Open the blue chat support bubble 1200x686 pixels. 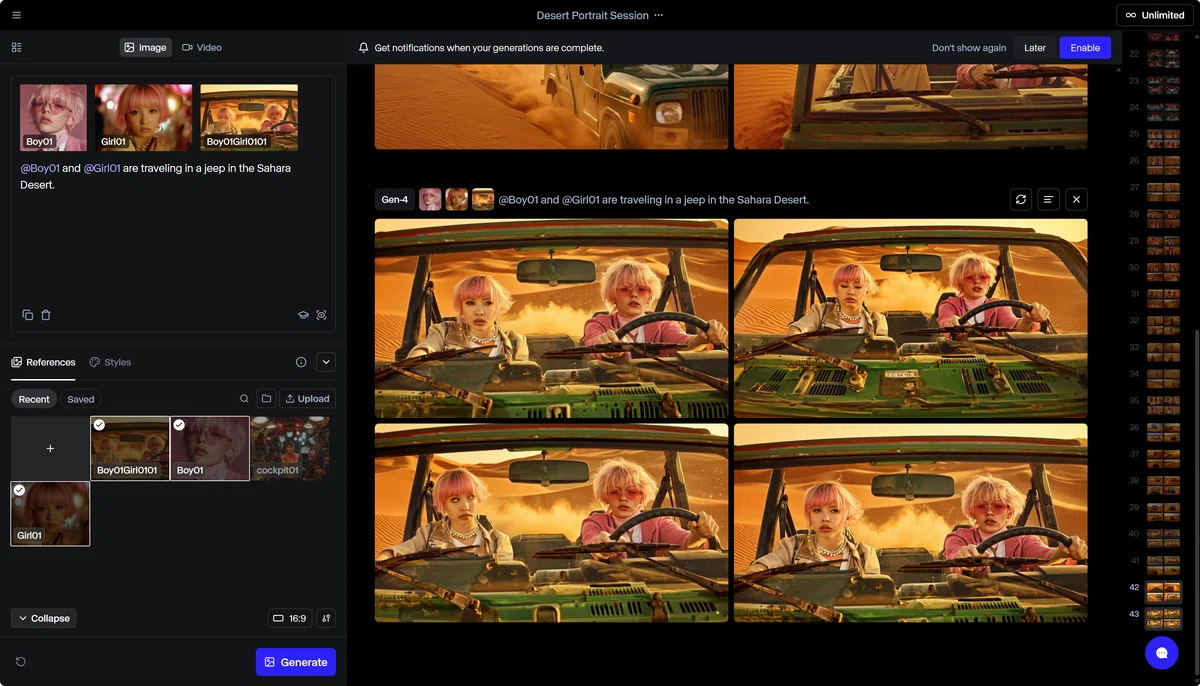point(1162,652)
